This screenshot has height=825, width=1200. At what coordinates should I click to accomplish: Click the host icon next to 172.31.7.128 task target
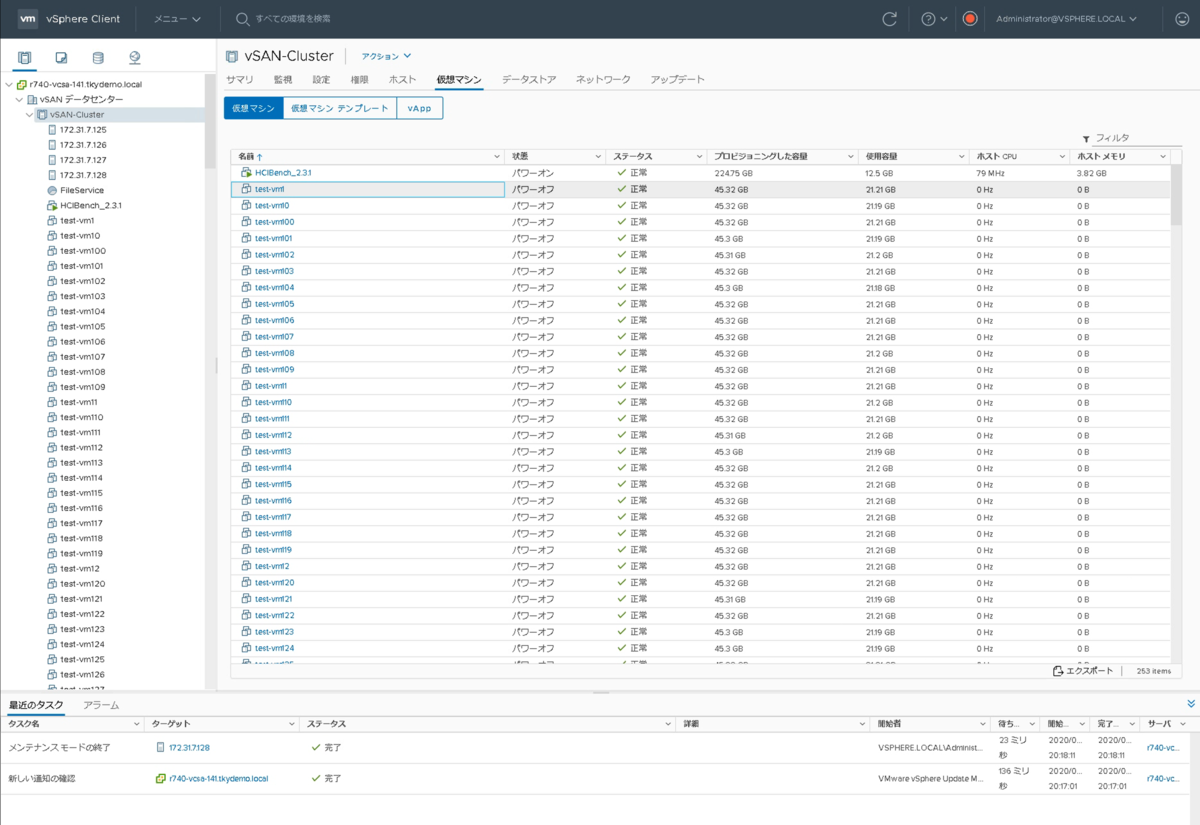tap(160, 747)
